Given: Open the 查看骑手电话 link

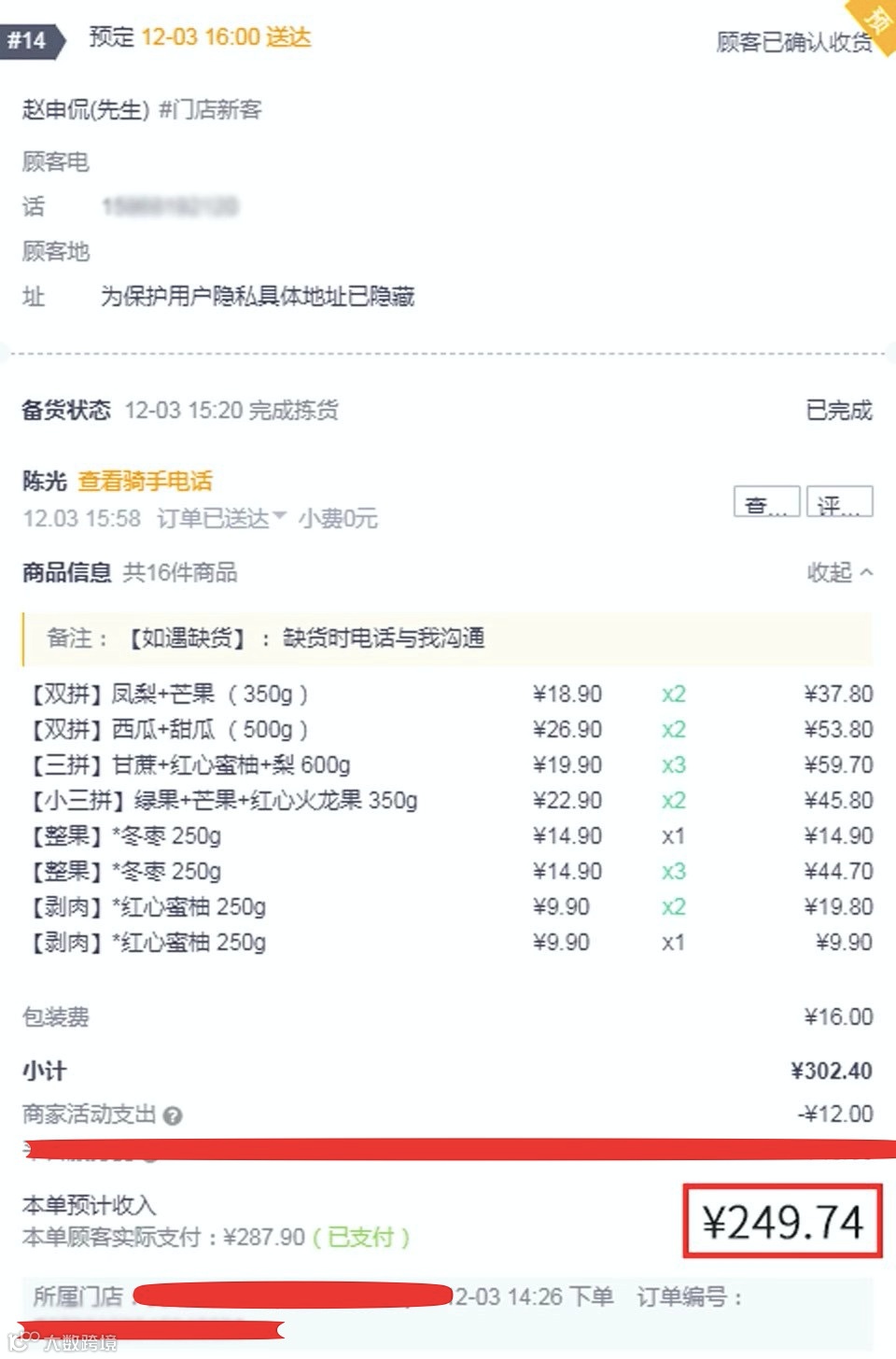Looking at the screenshot, I should (145, 482).
